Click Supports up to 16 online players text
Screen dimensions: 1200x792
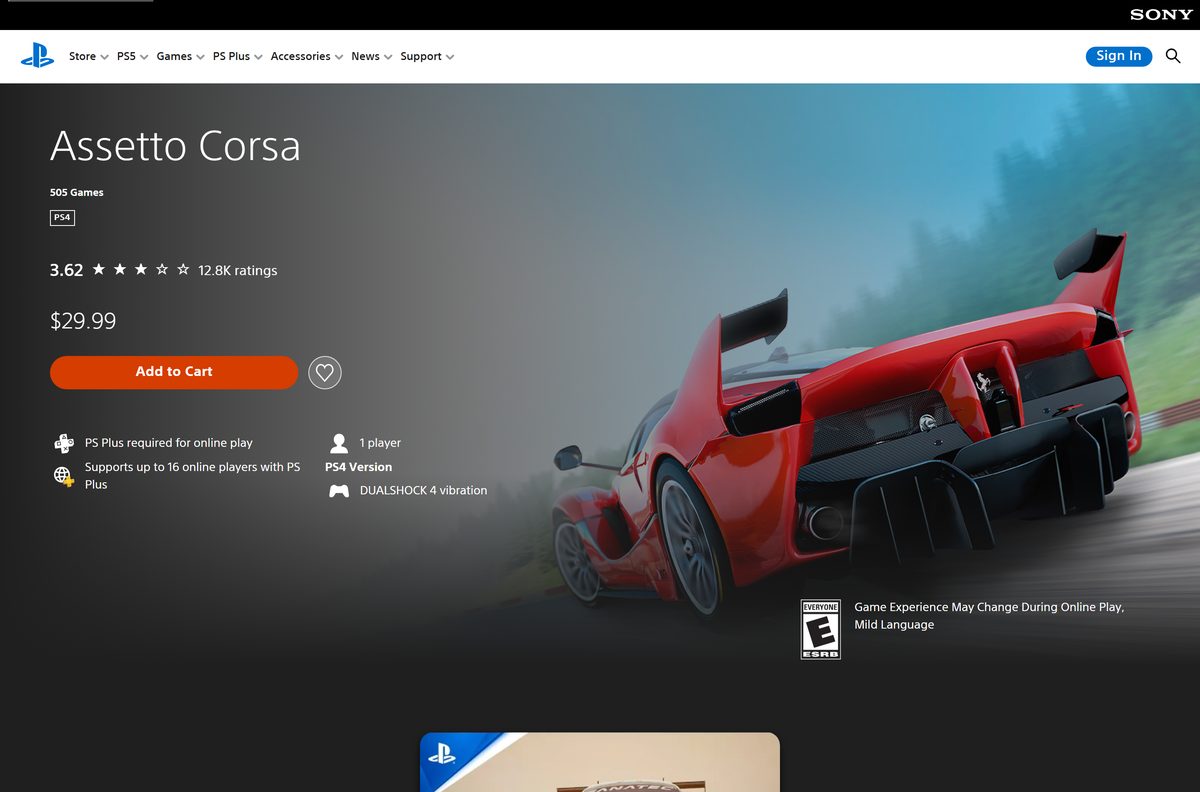point(192,476)
